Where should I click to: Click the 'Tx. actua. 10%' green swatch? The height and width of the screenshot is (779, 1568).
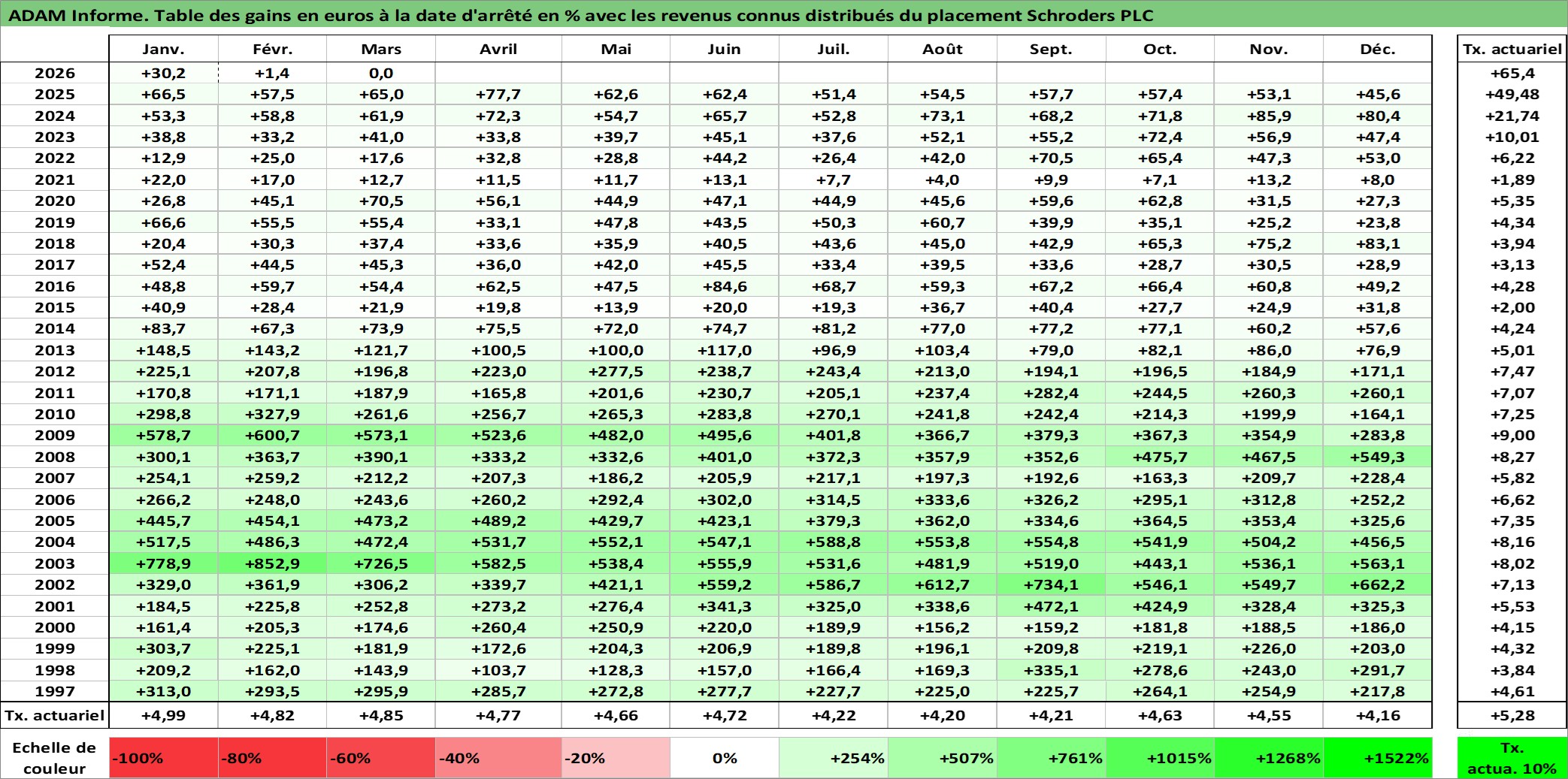(x=1512, y=757)
